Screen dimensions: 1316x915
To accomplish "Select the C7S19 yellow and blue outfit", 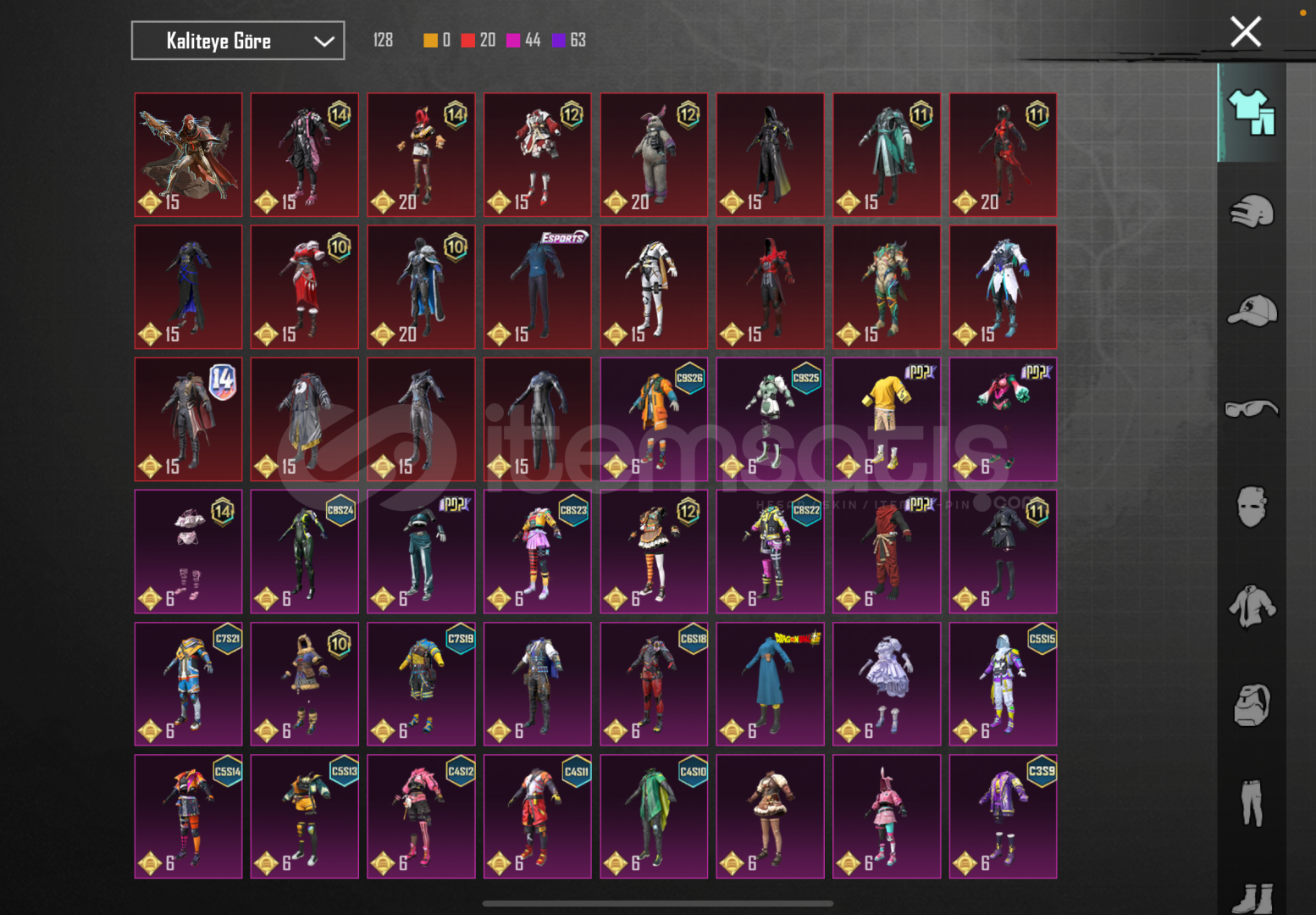I will (x=421, y=684).
